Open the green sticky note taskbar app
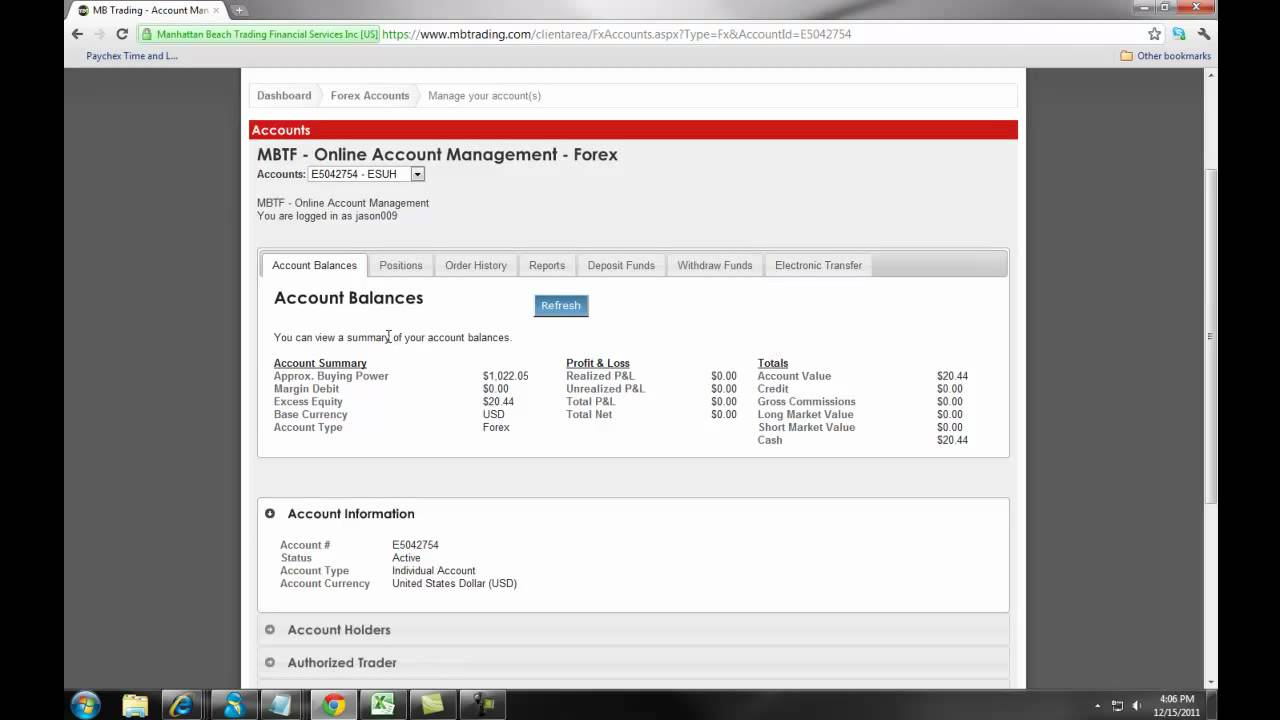The height and width of the screenshot is (720, 1280). pos(432,705)
